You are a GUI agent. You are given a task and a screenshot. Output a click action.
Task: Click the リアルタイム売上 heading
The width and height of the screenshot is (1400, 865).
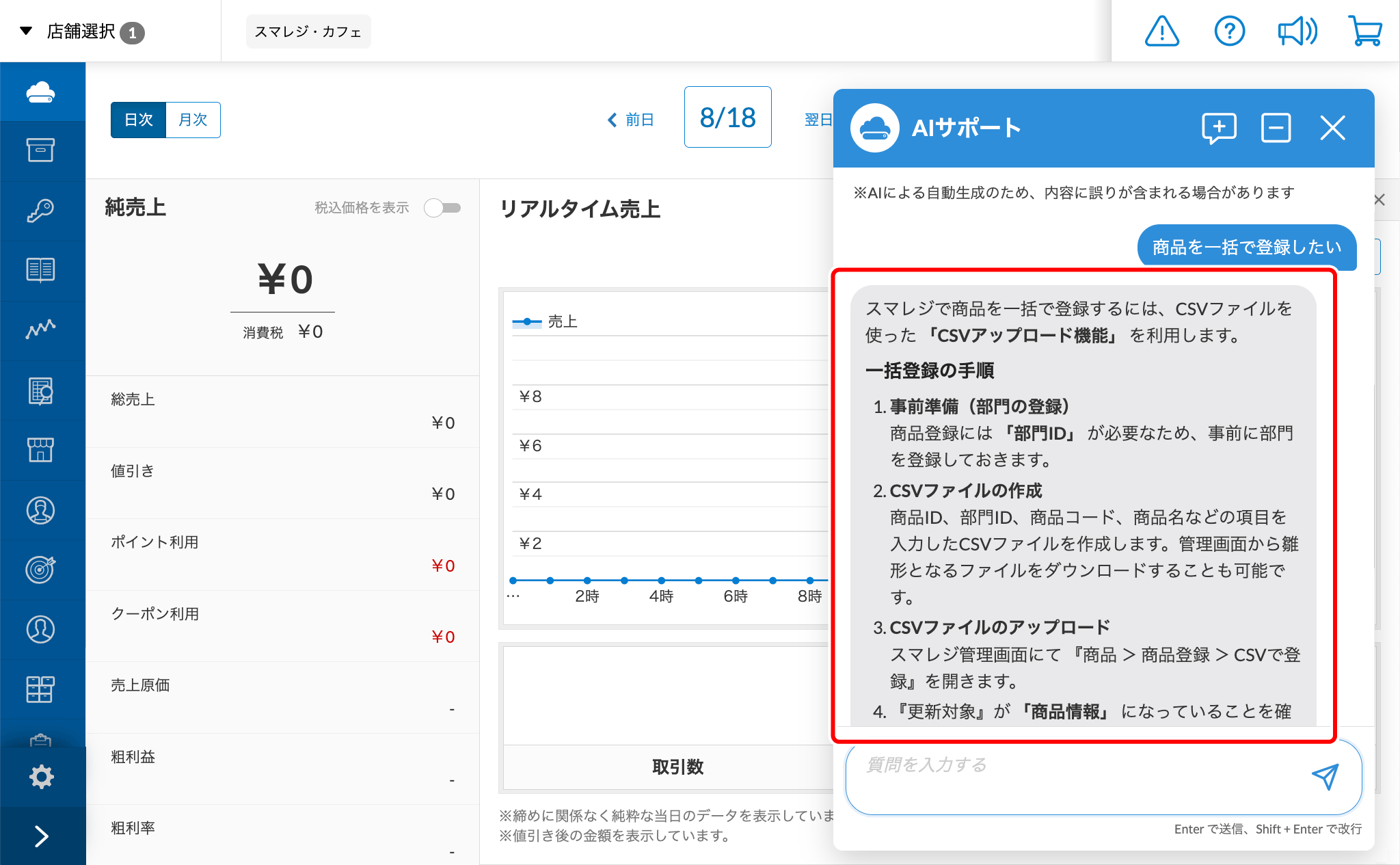click(x=580, y=209)
